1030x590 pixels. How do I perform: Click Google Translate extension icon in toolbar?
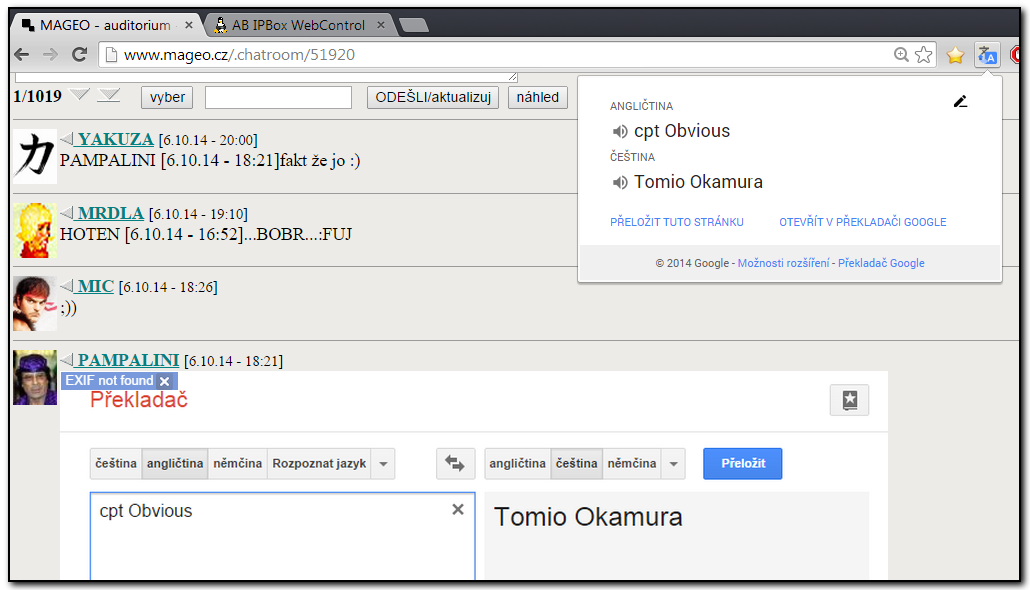(x=987, y=55)
